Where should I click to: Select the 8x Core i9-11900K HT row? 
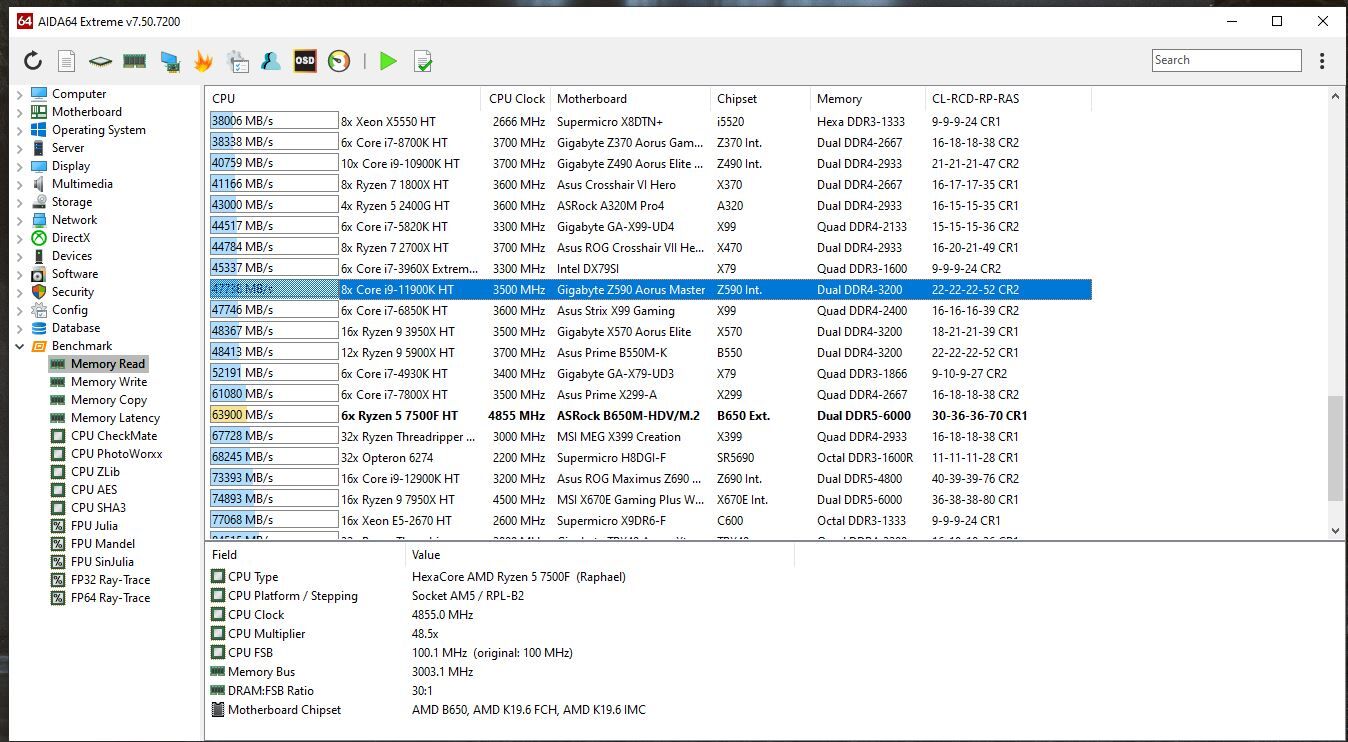(x=650, y=289)
